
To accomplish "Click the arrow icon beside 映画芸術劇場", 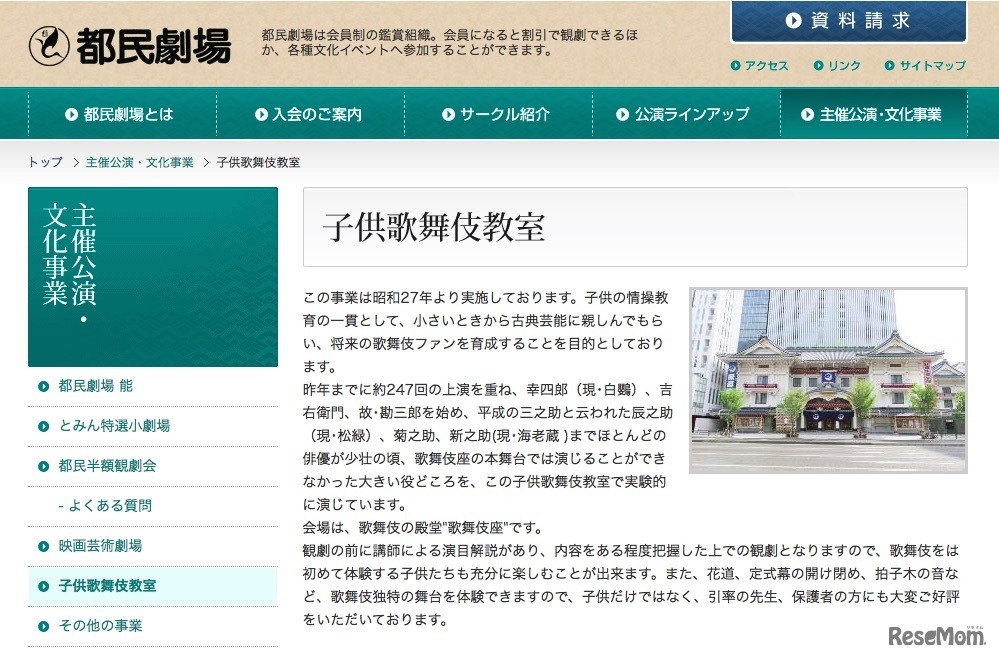I will point(42,547).
